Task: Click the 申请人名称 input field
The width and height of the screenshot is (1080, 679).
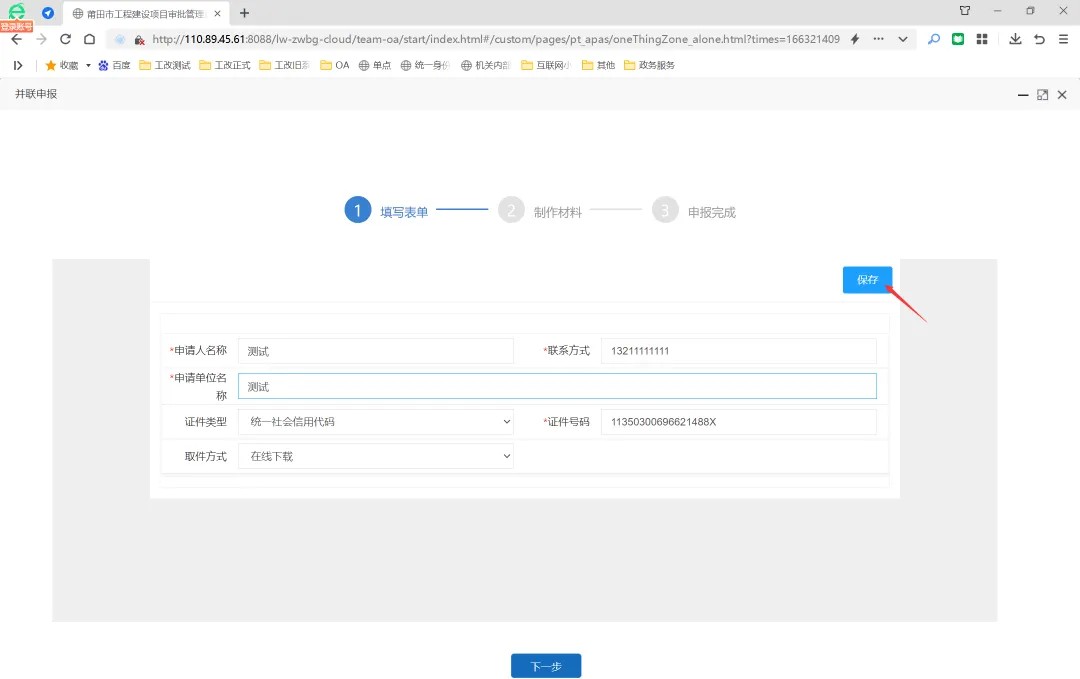Action: (375, 351)
